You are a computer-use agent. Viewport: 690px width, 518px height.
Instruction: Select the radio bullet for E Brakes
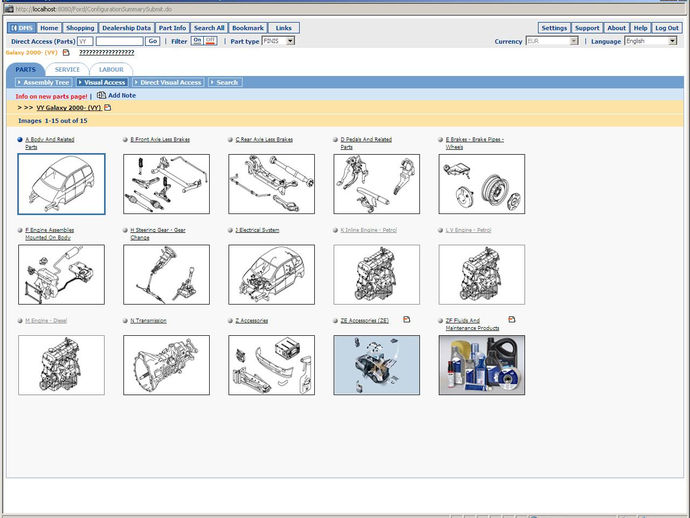[440, 140]
